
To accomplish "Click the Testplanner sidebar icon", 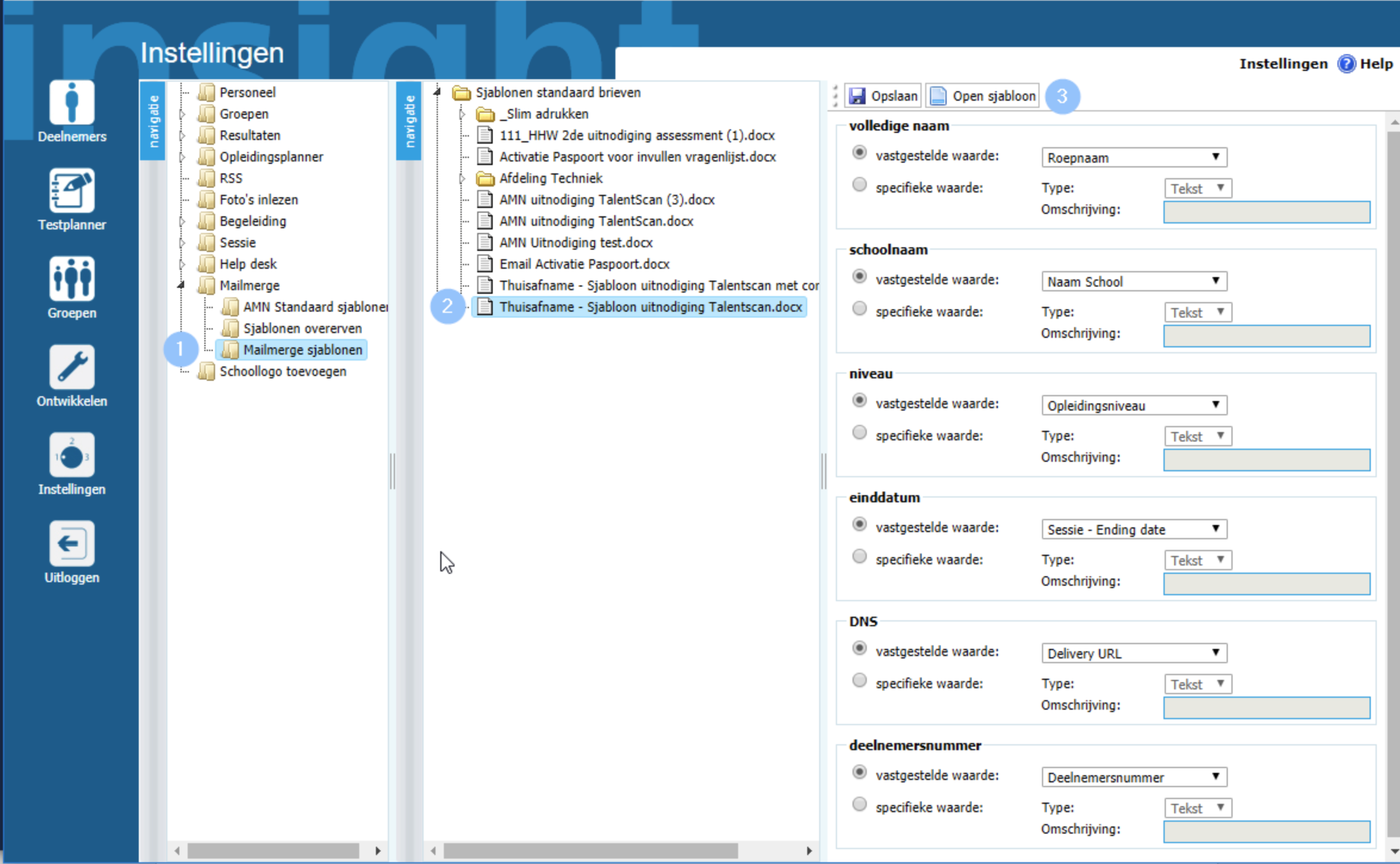I will click(71, 191).
